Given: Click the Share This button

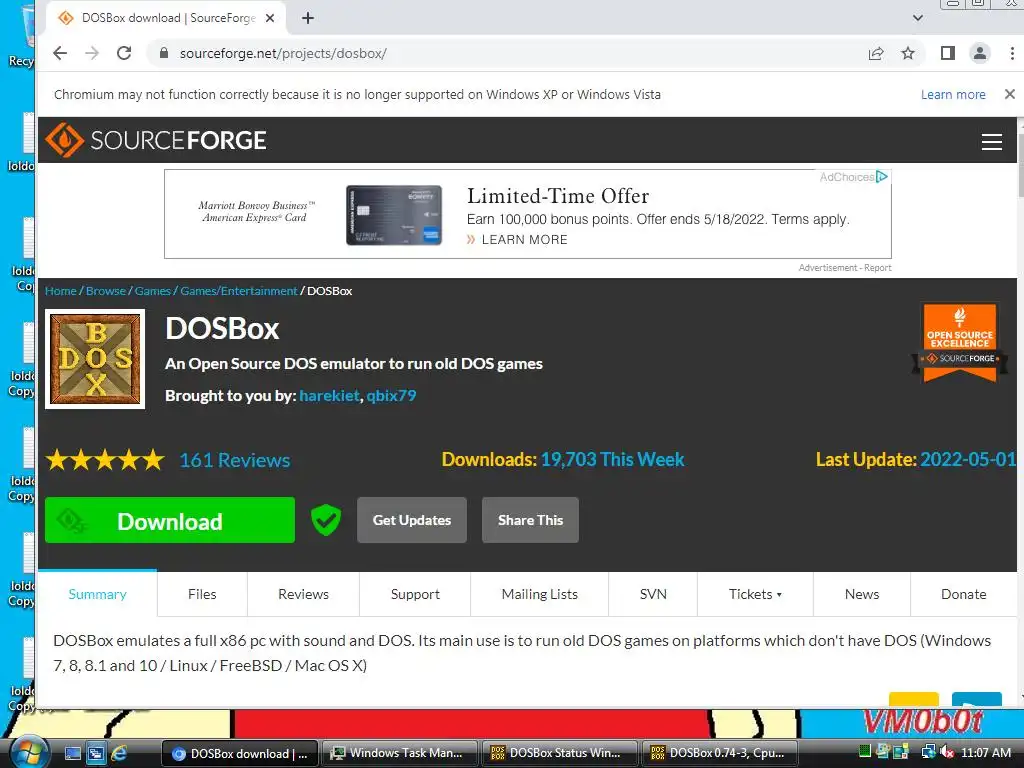Looking at the screenshot, I should pyautogui.click(x=530, y=520).
